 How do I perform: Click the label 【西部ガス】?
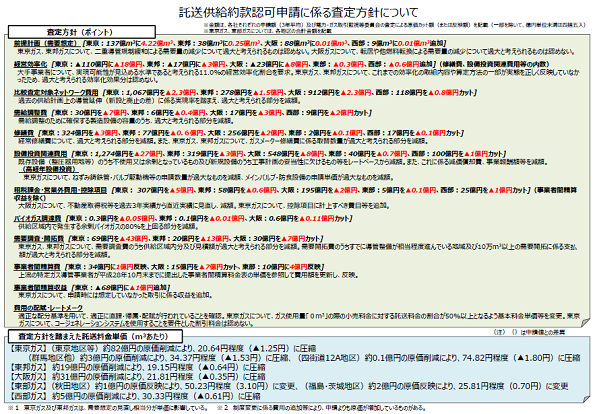(28, 396)
